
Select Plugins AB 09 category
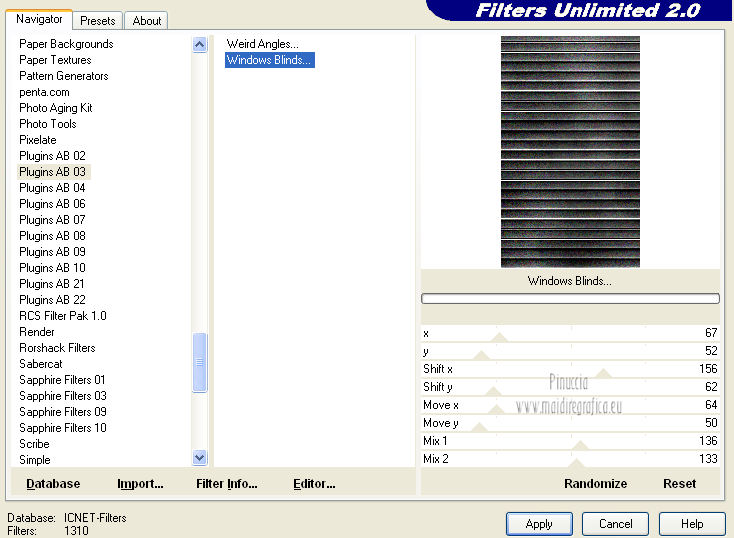tap(52, 252)
